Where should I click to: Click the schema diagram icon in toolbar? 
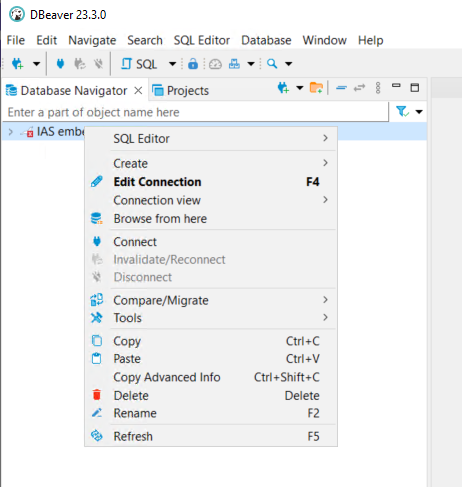point(234,64)
